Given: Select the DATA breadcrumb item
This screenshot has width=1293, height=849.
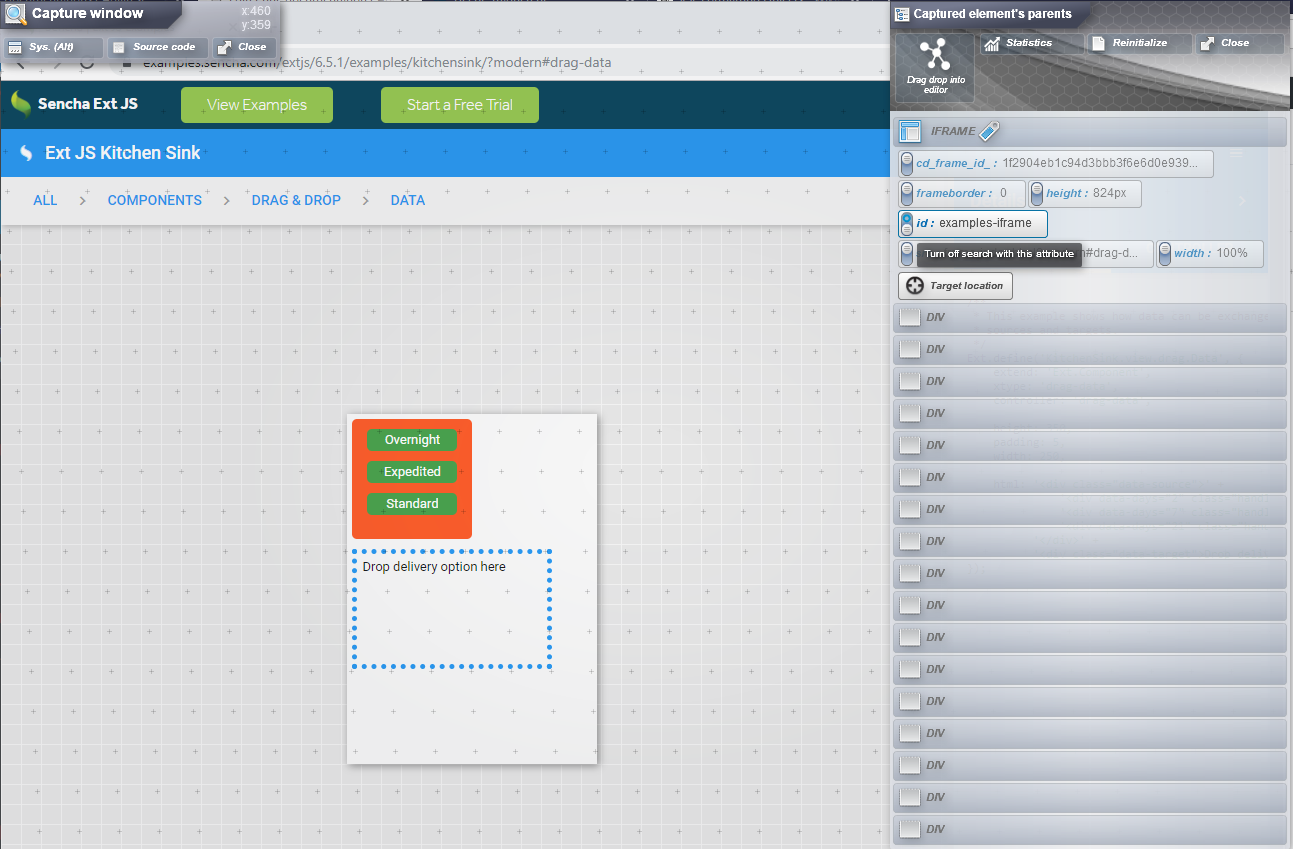Looking at the screenshot, I should [x=407, y=200].
